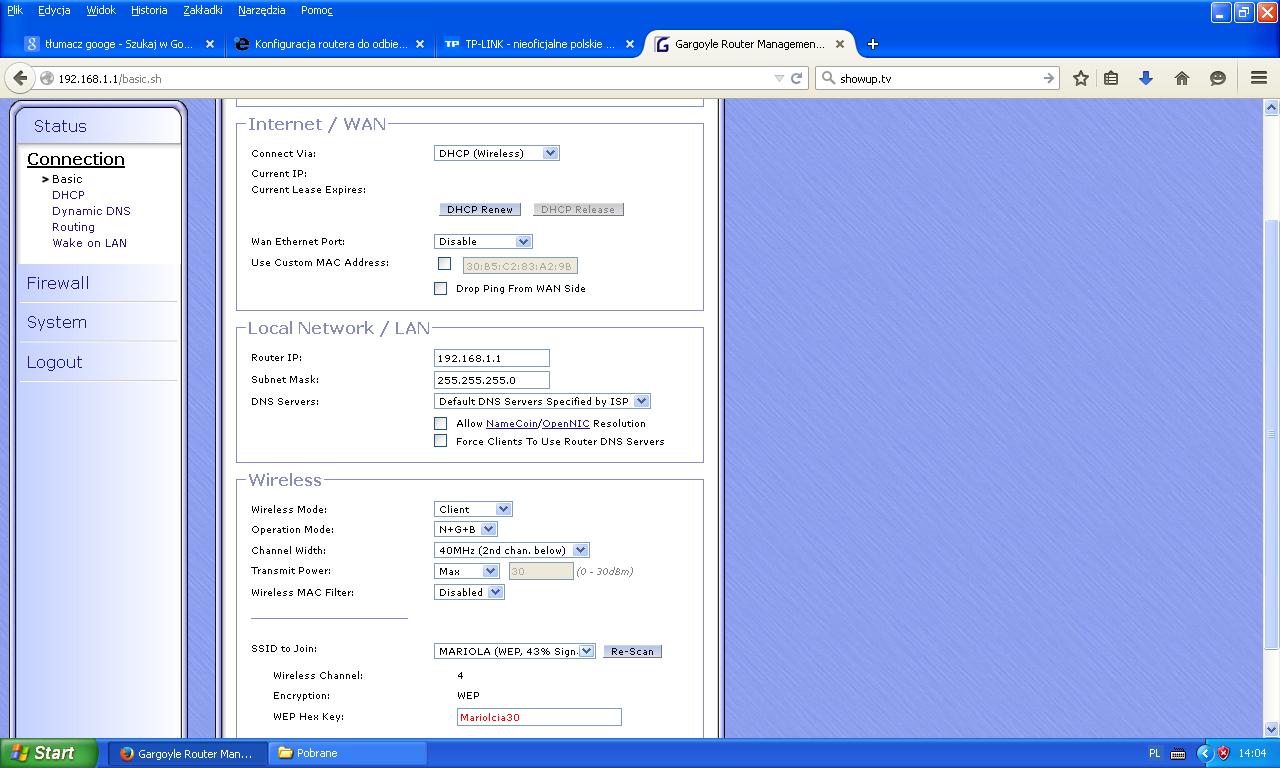Check Force Clients To Use Router DNS Servers
Image resolution: width=1280 pixels, height=768 pixels.
(440, 440)
